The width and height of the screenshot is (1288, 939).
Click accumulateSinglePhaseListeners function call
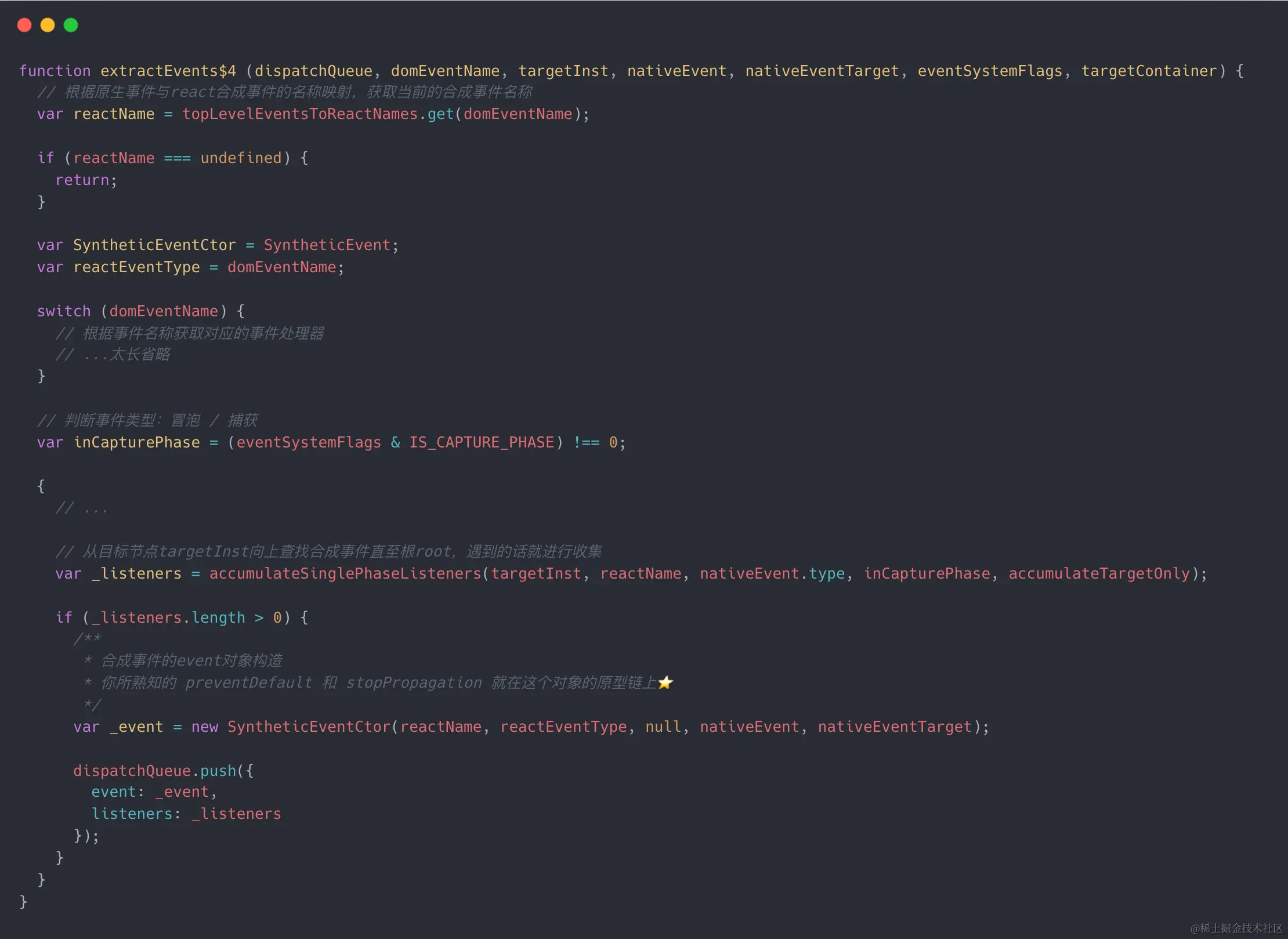[x=345, y=574]
